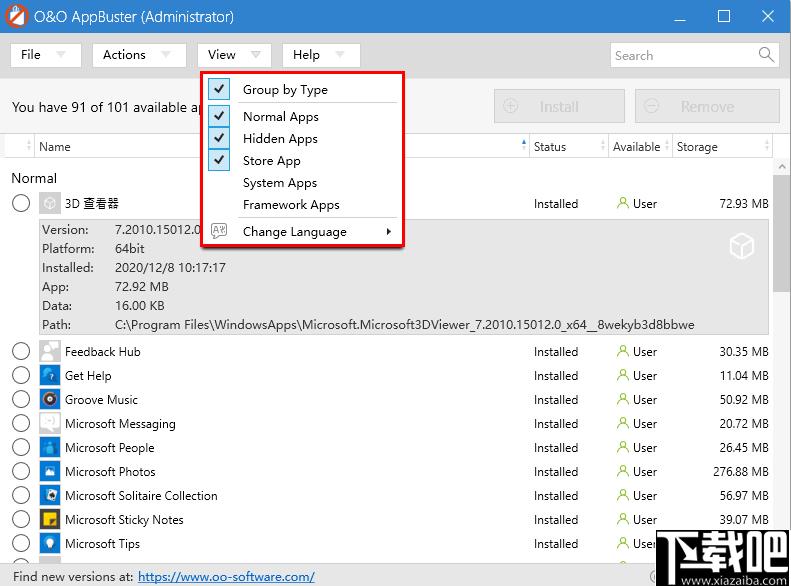Viewport: 791px width, 586px height.
Task: Click the 3D Viewer app icon
Action: pyautogui.click(x=49, y=203)
